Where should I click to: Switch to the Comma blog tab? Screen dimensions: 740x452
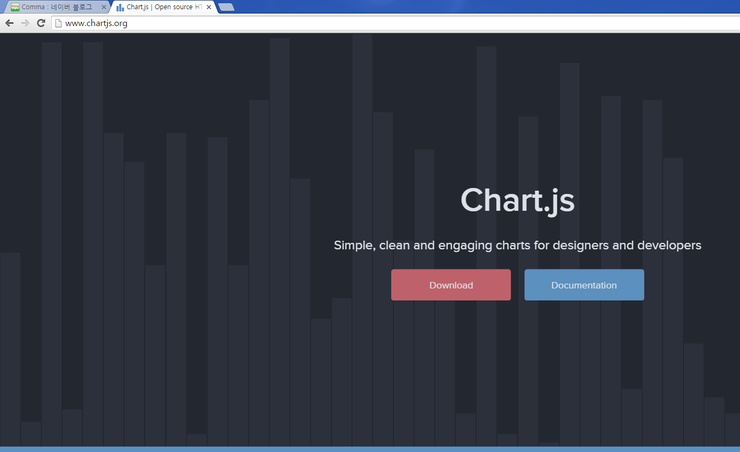click(57, 7)
